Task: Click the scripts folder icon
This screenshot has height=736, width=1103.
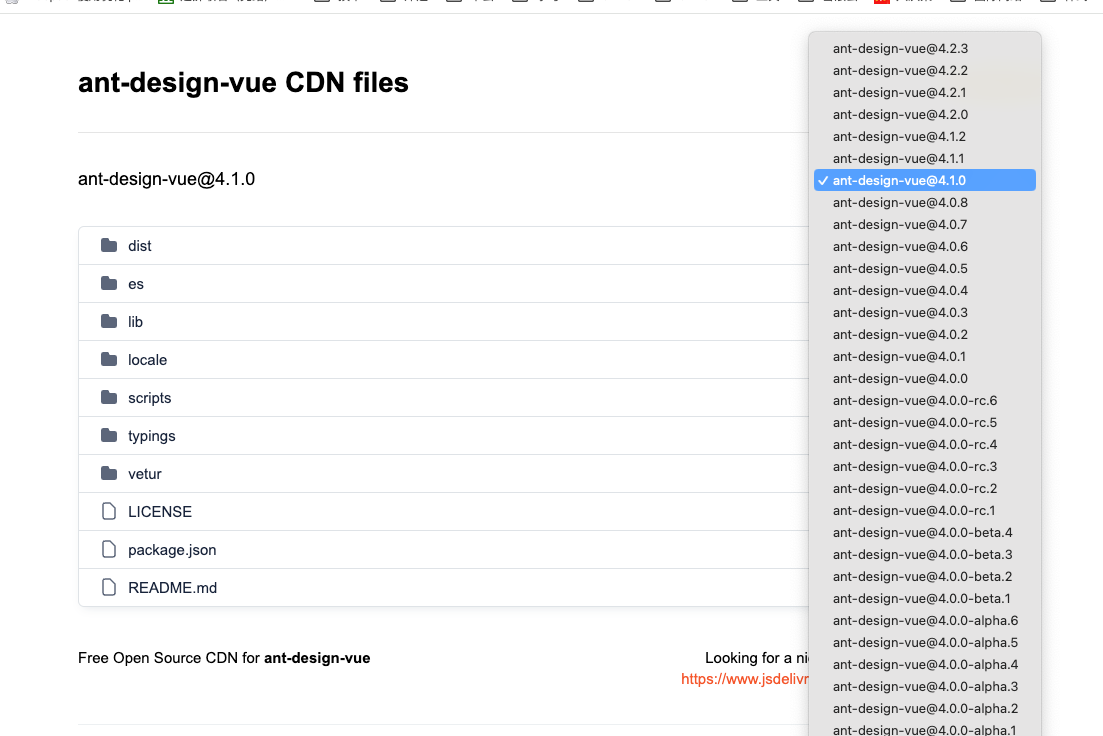Action: click(x=109, y=398)
